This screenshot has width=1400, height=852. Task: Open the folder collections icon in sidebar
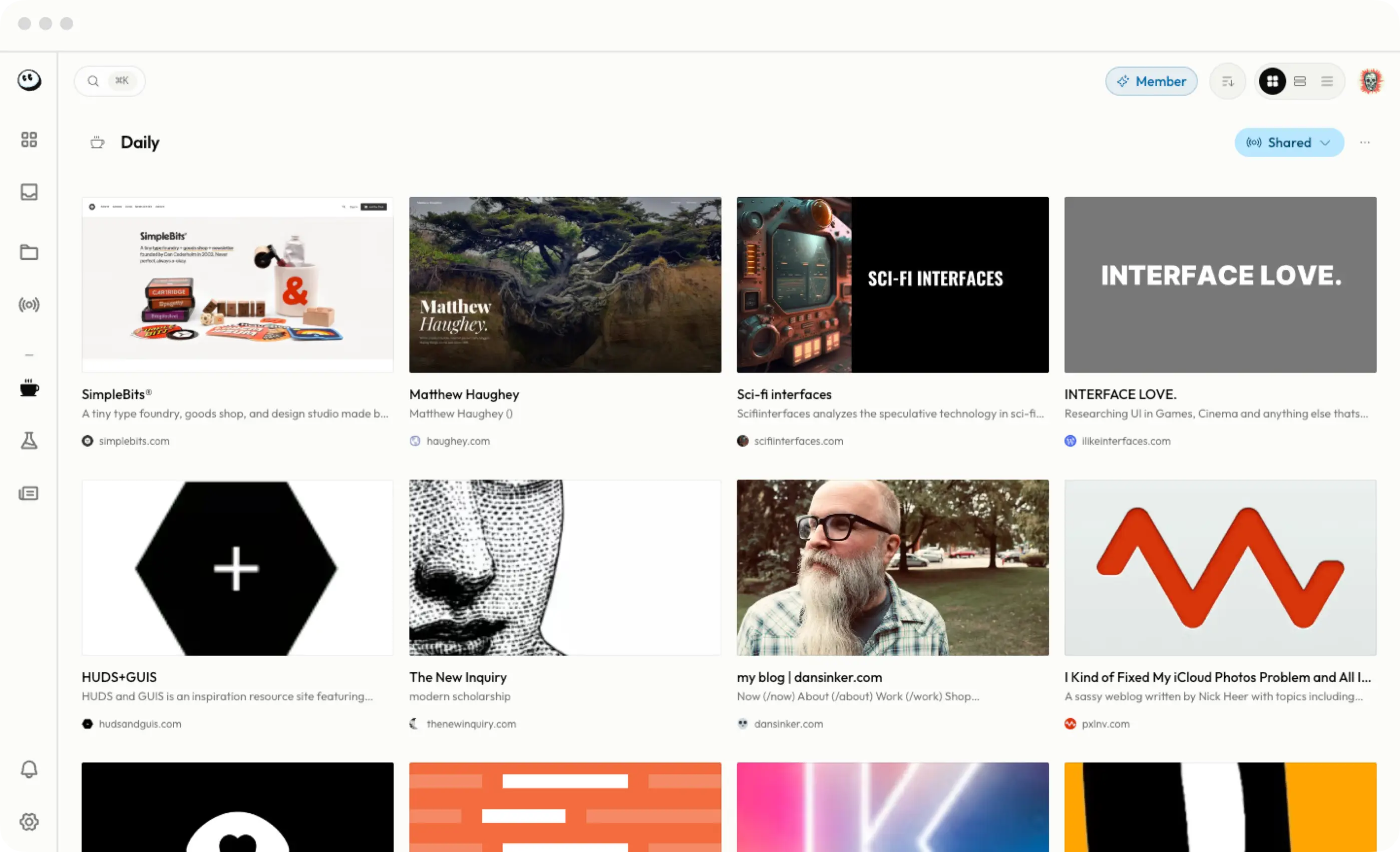(29, 252)
